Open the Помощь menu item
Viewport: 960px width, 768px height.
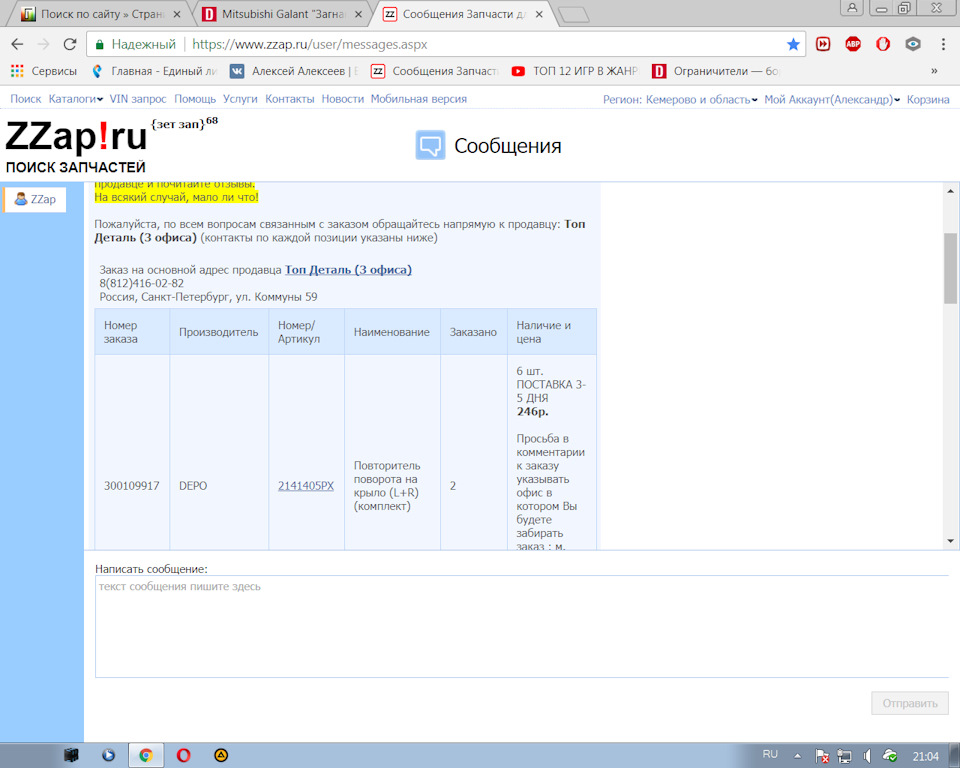pyautogui.click(x=195, y=99)
